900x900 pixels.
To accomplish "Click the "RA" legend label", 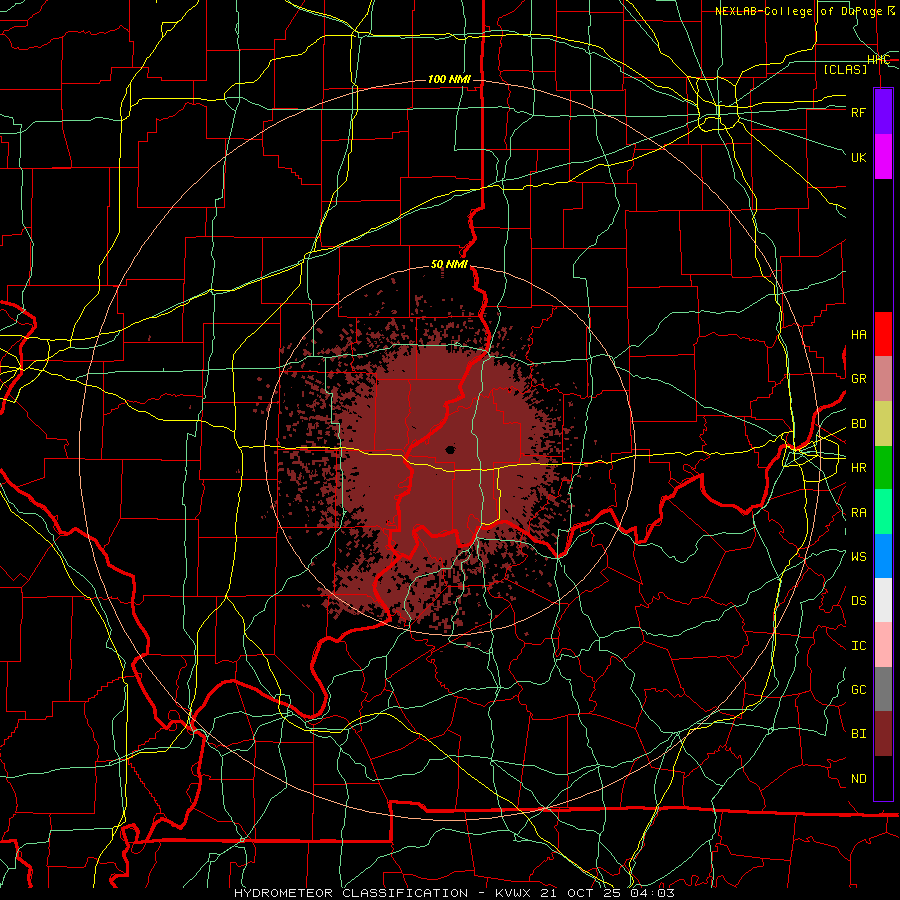I will 858,513.
